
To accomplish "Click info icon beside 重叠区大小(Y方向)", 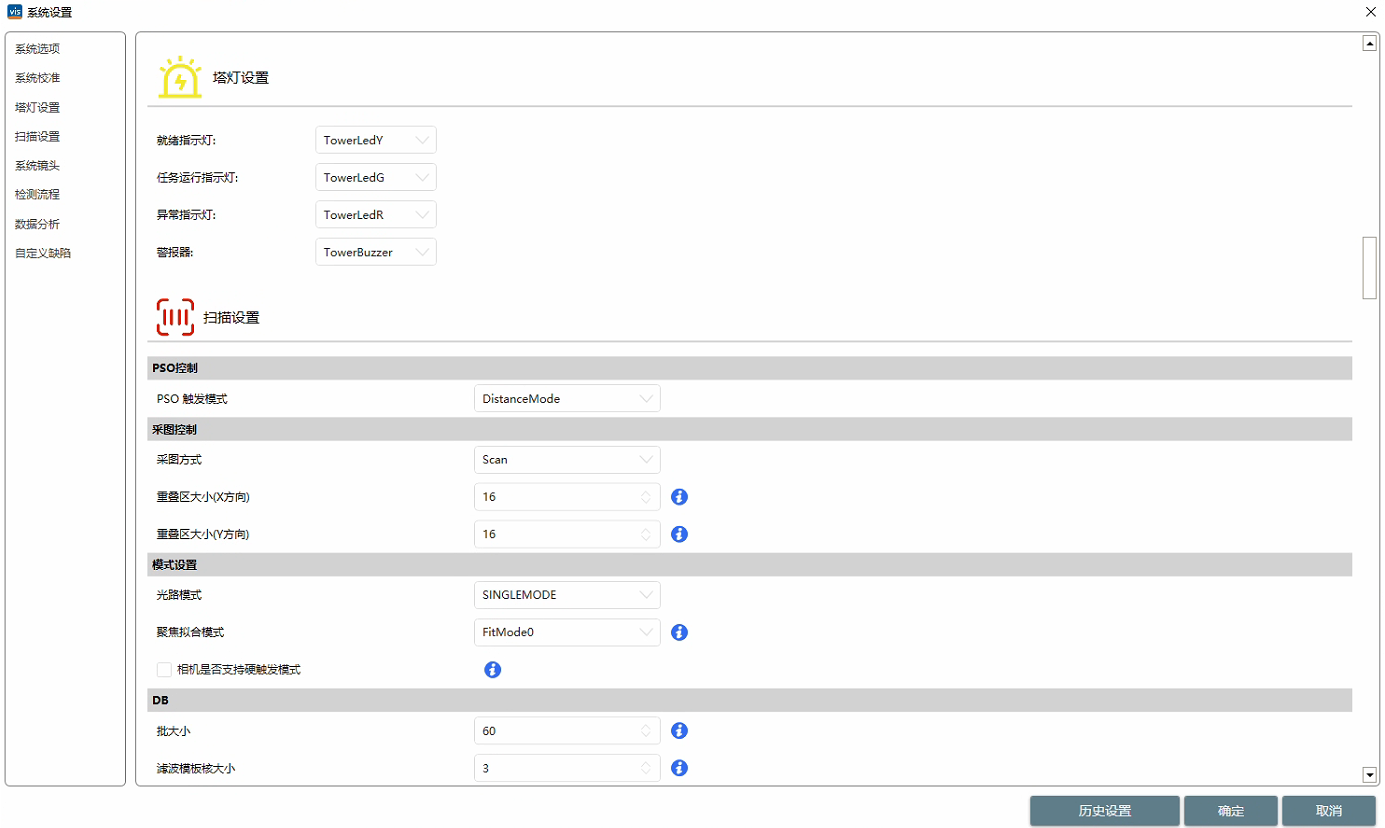I will pos(680,534).
